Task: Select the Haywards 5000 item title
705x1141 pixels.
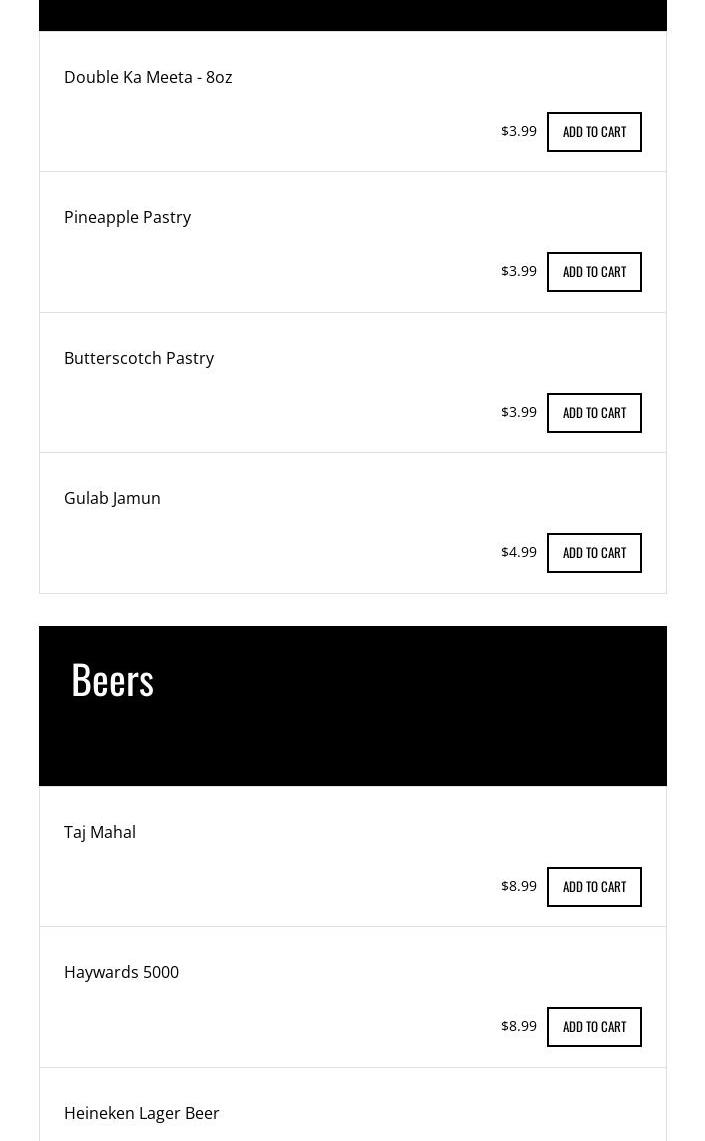Action: (x=121, y=972)
